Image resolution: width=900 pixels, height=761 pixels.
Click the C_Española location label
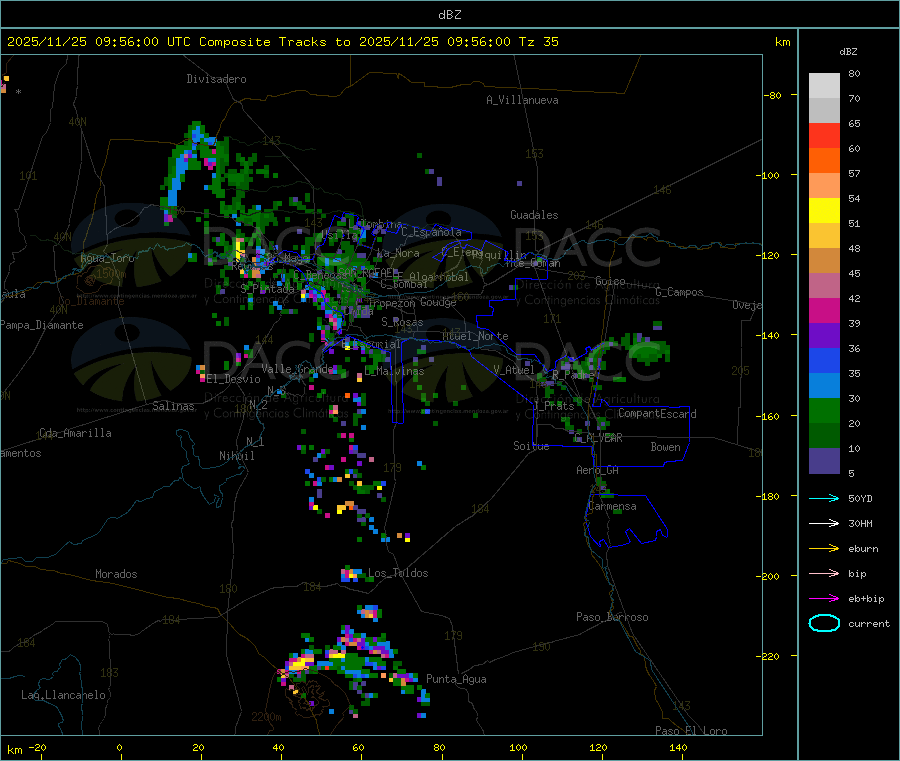[x=431, y=232]
